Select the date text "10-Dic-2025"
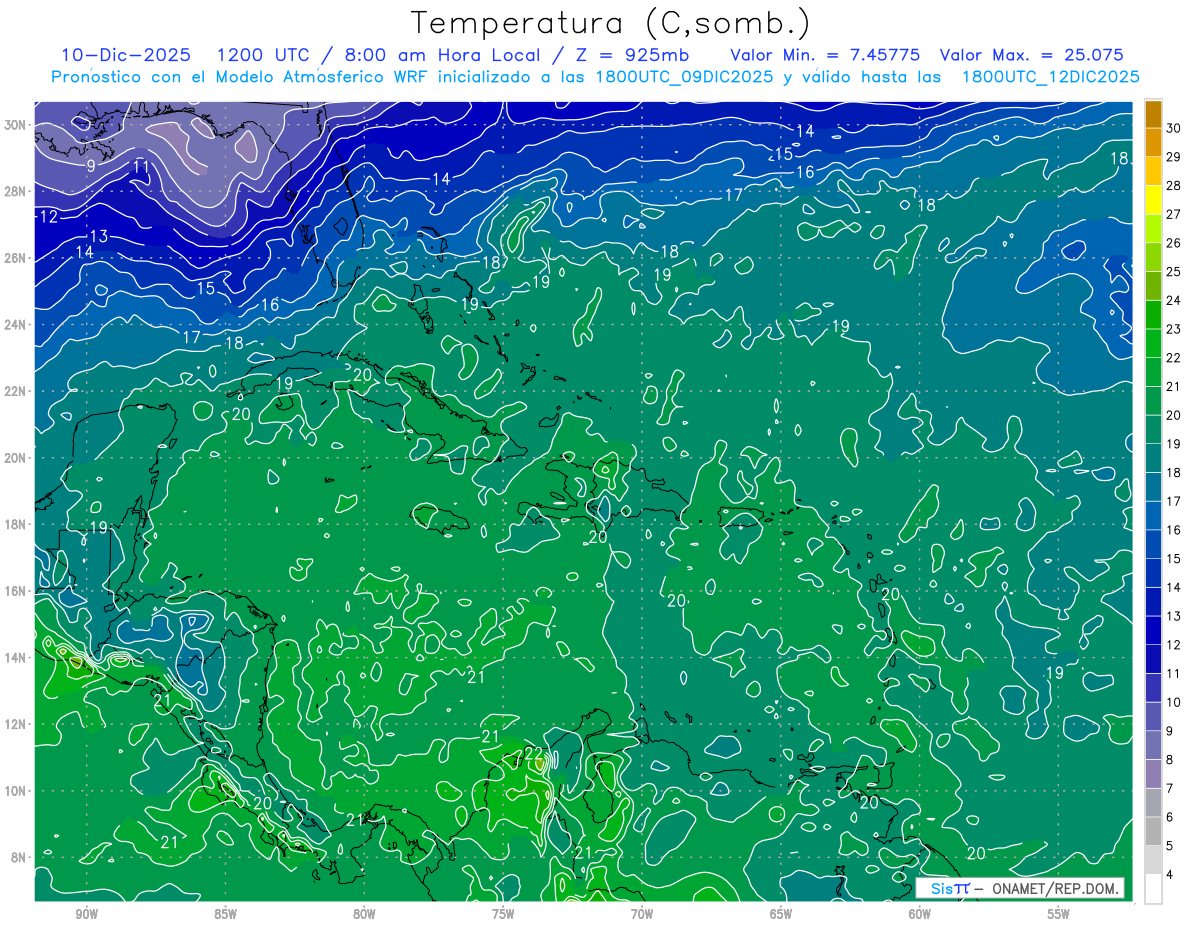Viewport: 1200px width, 927px height. pos(126,55)
